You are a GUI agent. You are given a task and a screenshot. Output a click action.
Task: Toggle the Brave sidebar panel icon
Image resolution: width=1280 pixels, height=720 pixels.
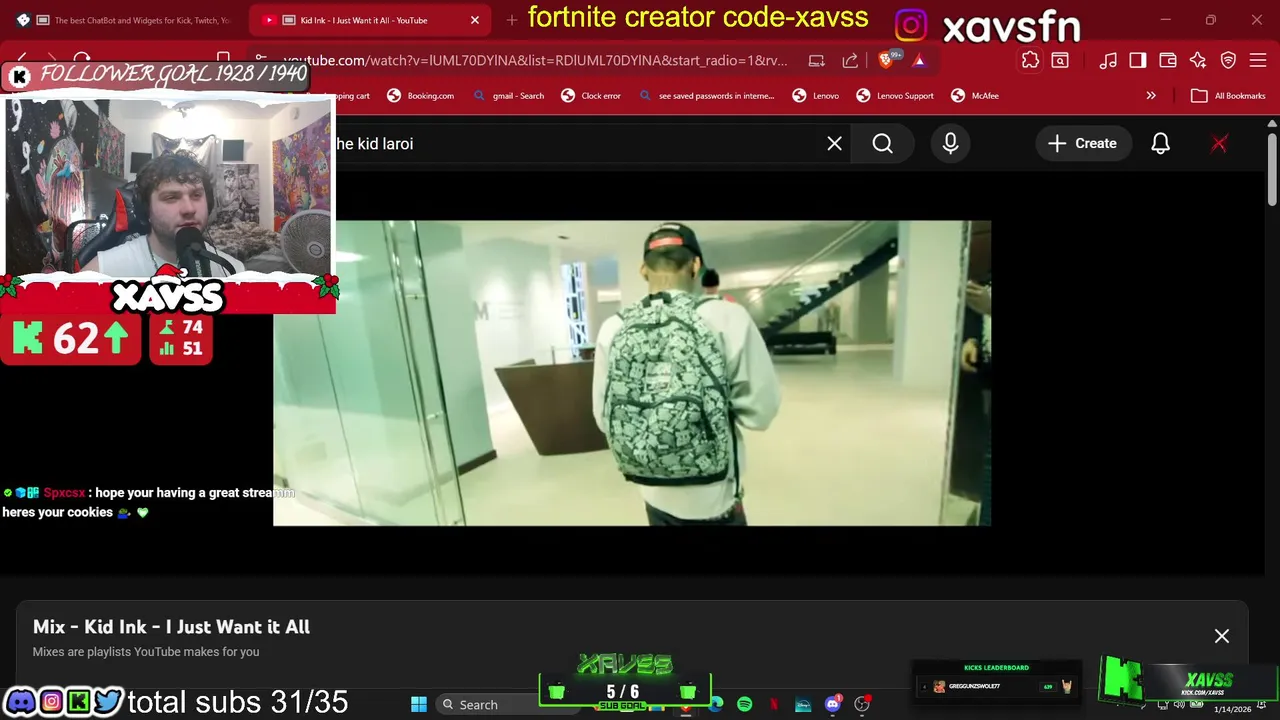coord(1138,61)
